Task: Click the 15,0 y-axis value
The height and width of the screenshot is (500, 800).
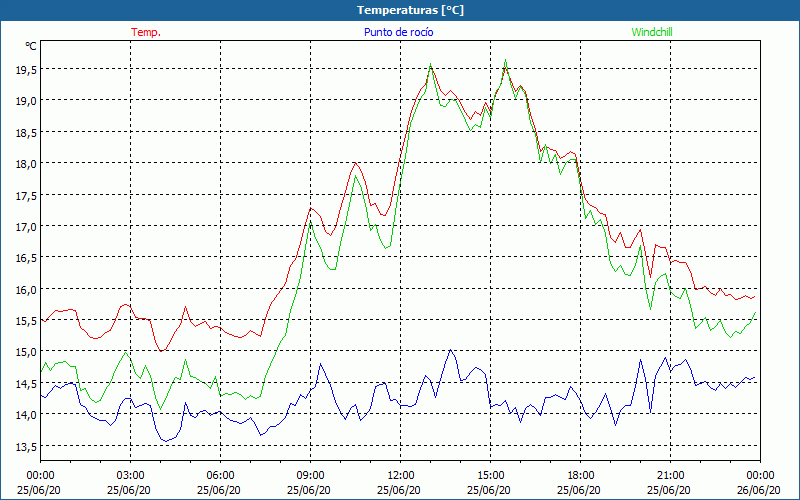Action: 26,353
